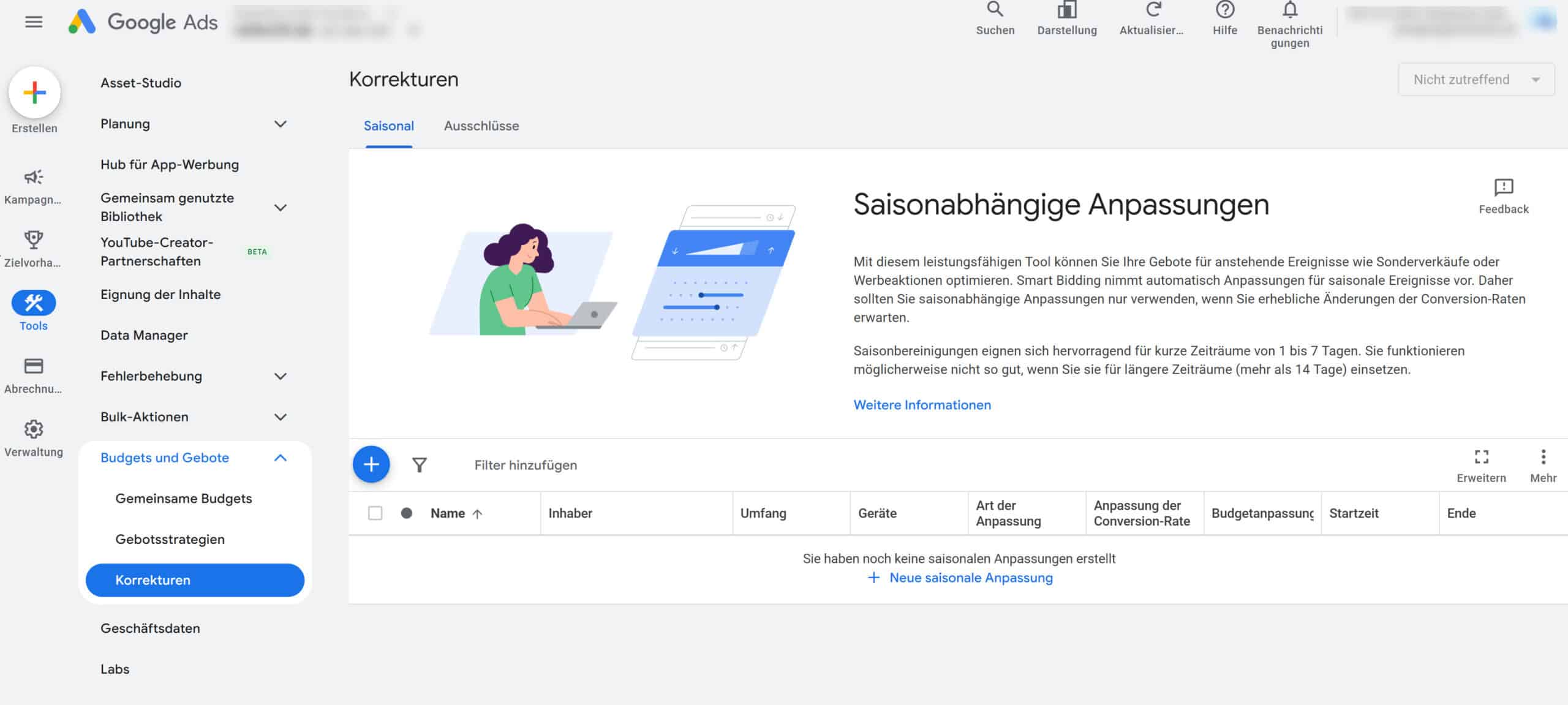Viewport: 1568px width, 705px height.
Task: Select Korrekturen in sidebar
Action: [195, 580]
